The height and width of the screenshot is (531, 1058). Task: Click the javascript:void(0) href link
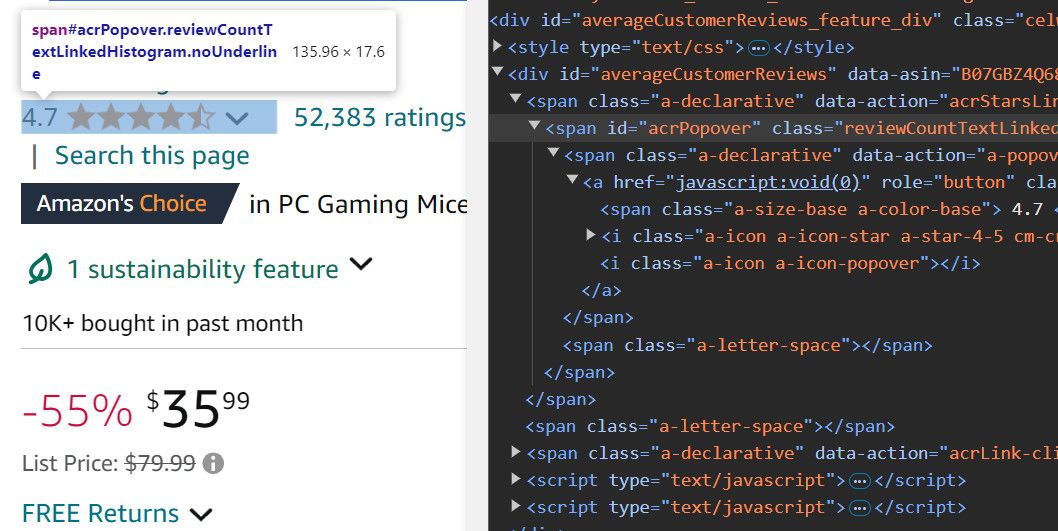click(x=769, y=182)
